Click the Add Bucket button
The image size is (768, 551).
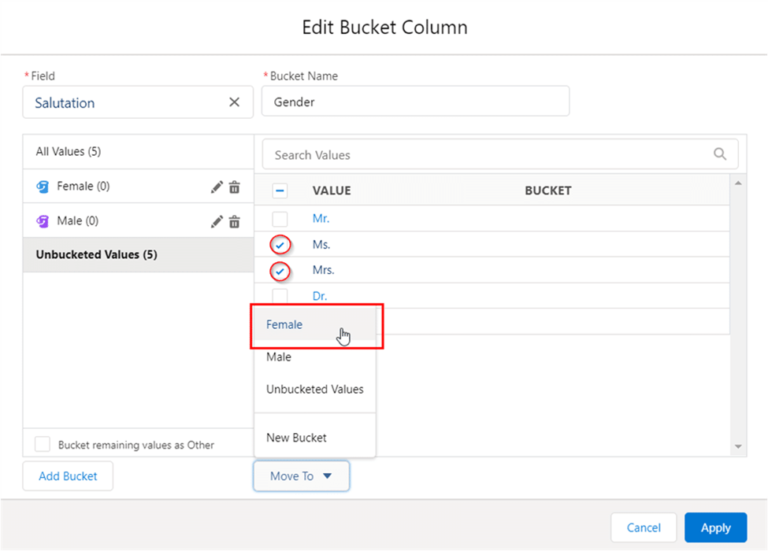(68, 476)
